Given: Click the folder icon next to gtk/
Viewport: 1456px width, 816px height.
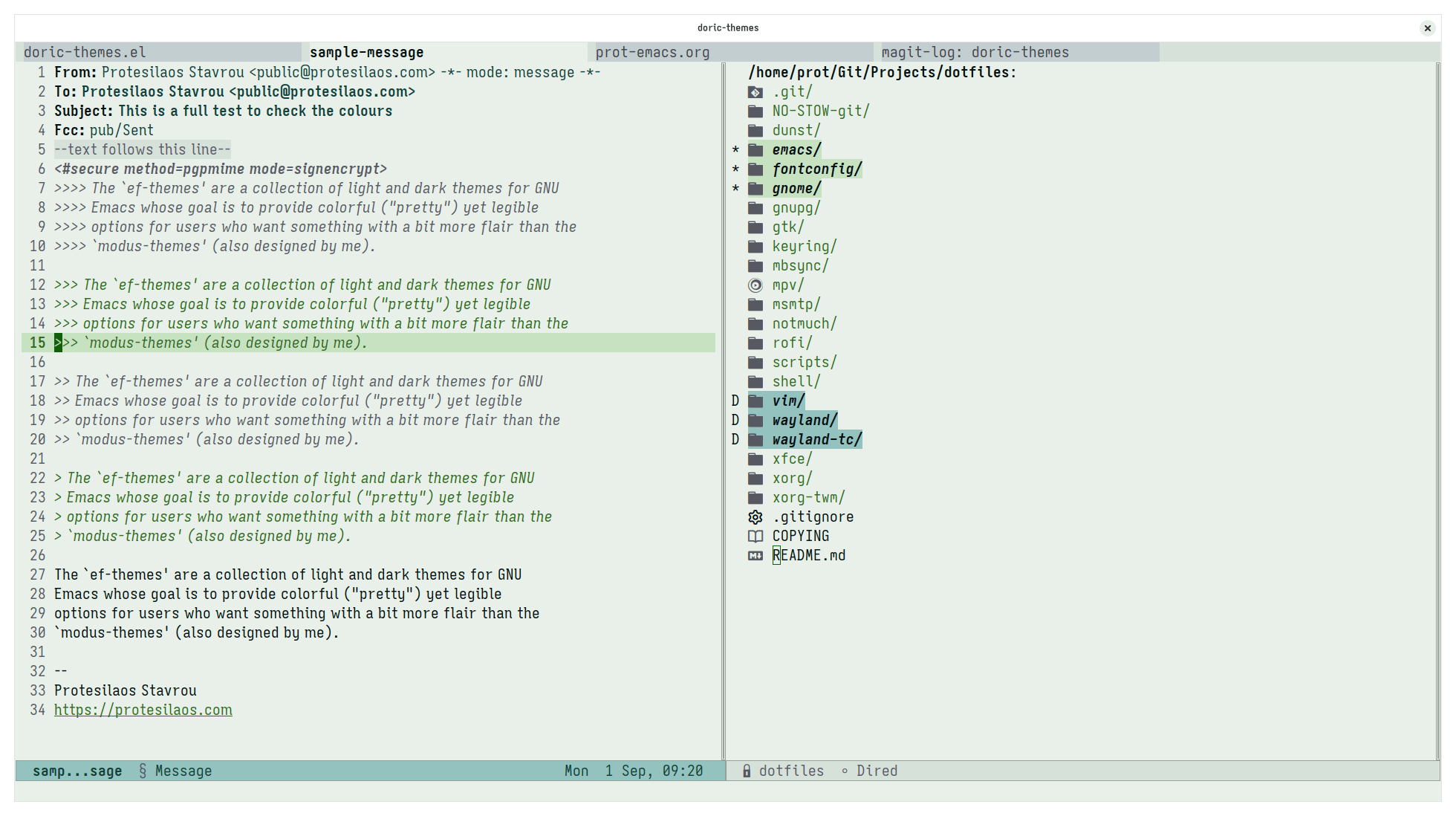Looking at the screenshot, I should (755, 227).
